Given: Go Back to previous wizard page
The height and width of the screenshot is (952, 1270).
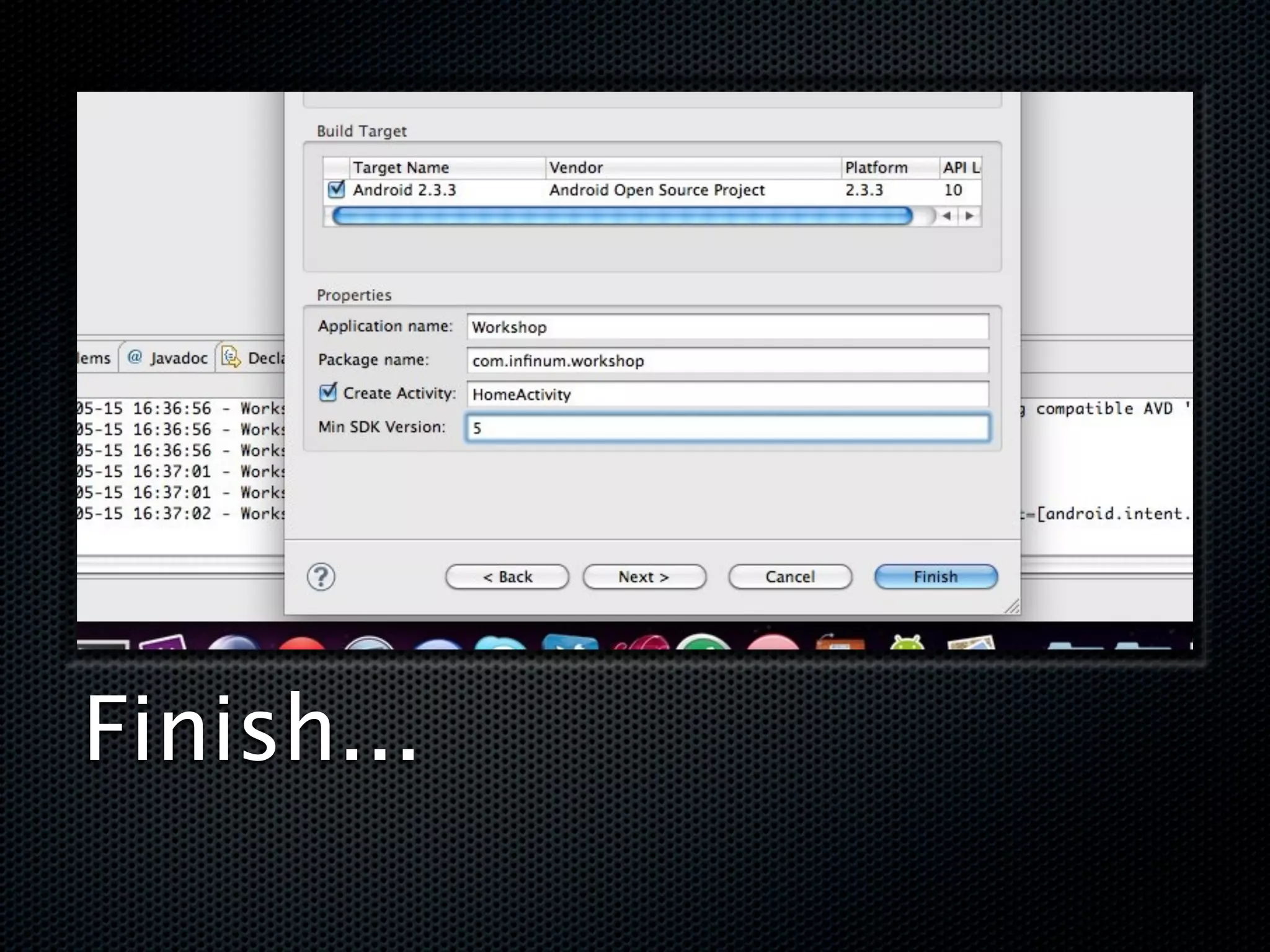Looking at the screenshot, I should click(x=507, y=576).
